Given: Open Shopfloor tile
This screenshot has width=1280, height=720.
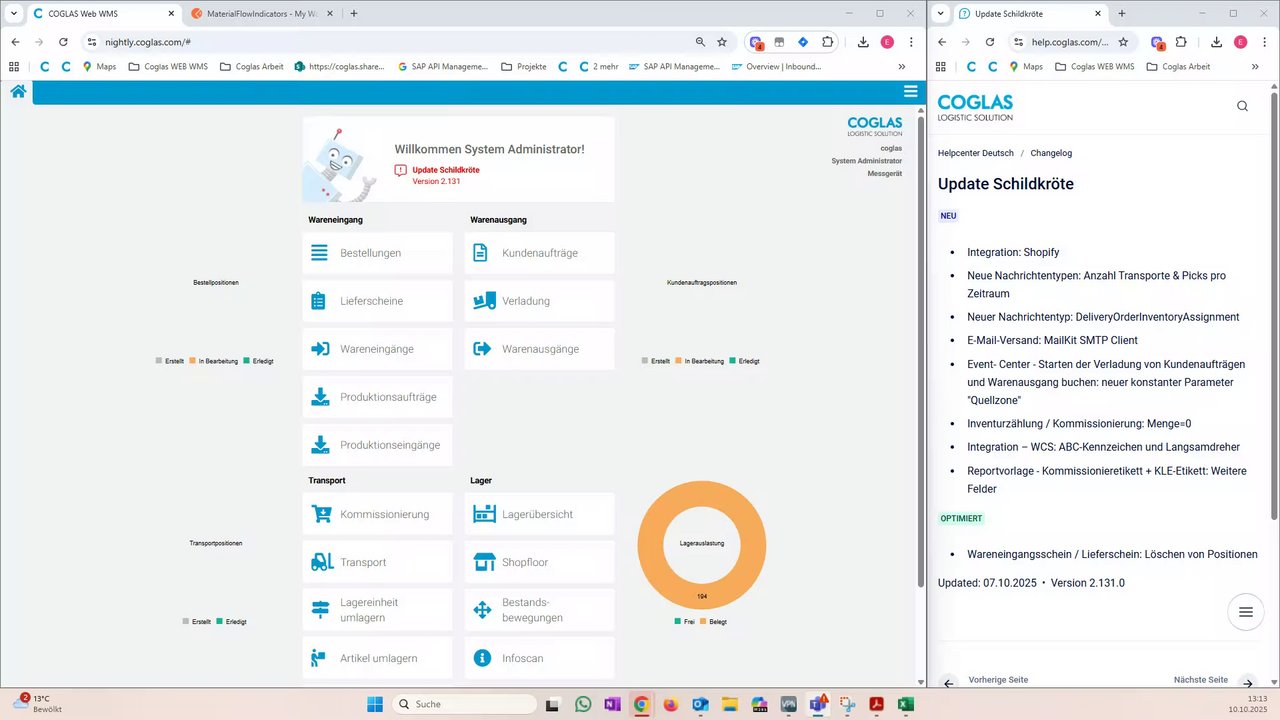Looking at the screenshot, I should (x=540, y=562).
